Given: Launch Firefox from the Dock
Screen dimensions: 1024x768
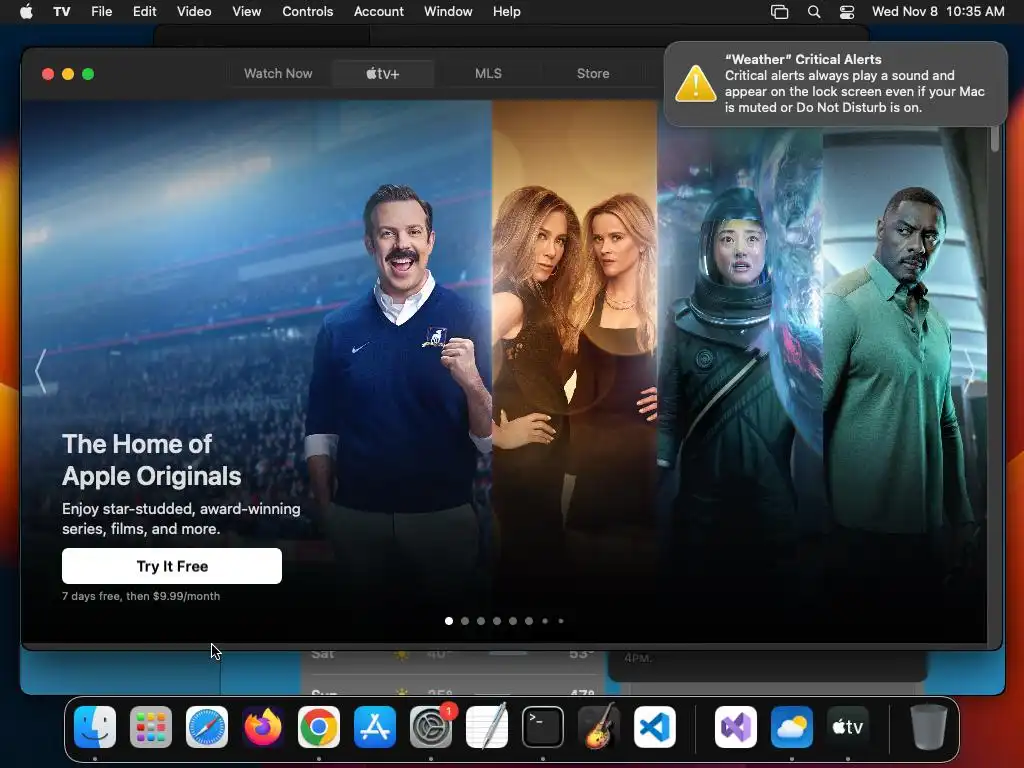Looking at the screenshot, I should tap(263, 727).
